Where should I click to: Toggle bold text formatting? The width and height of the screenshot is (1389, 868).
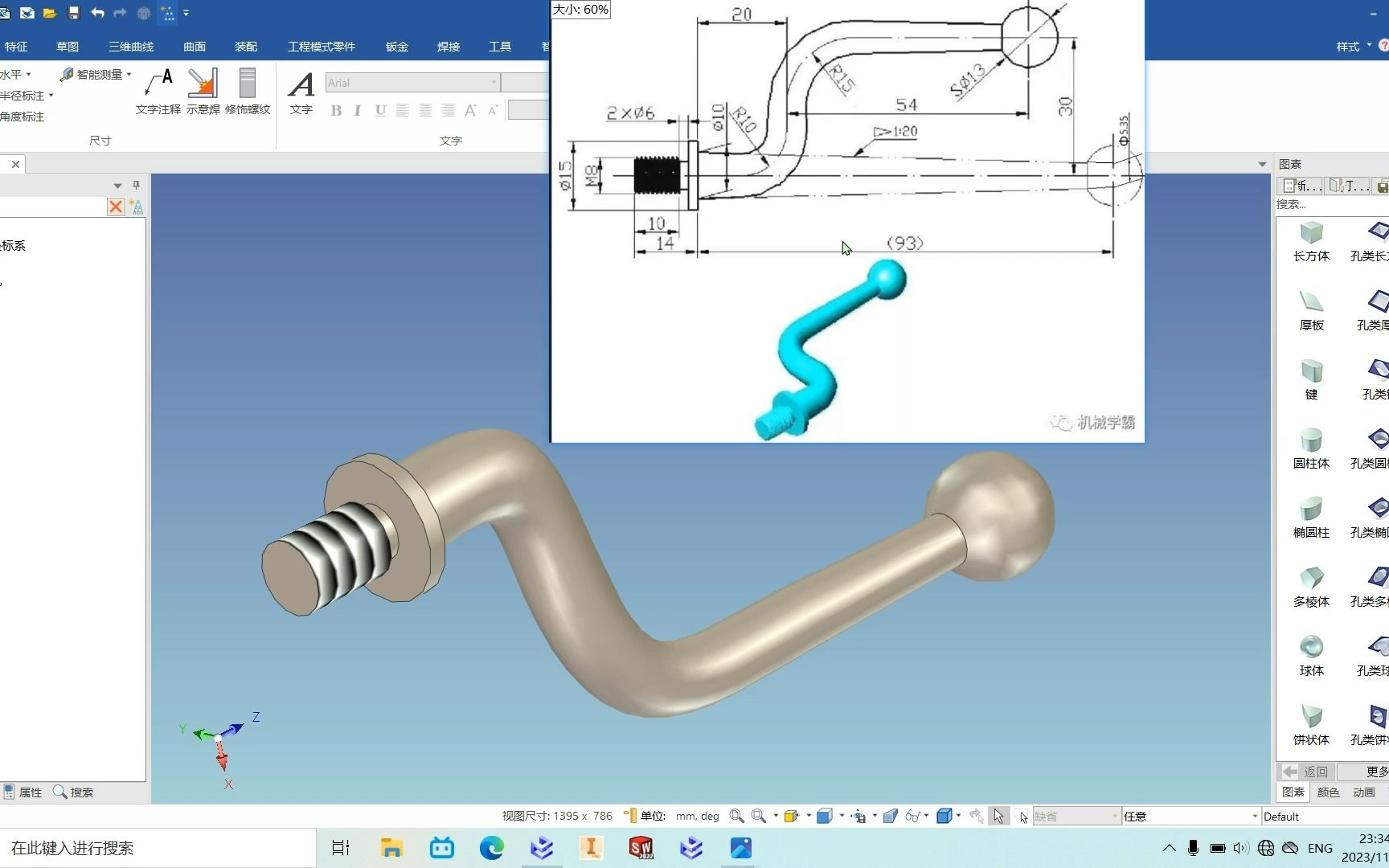336,111
